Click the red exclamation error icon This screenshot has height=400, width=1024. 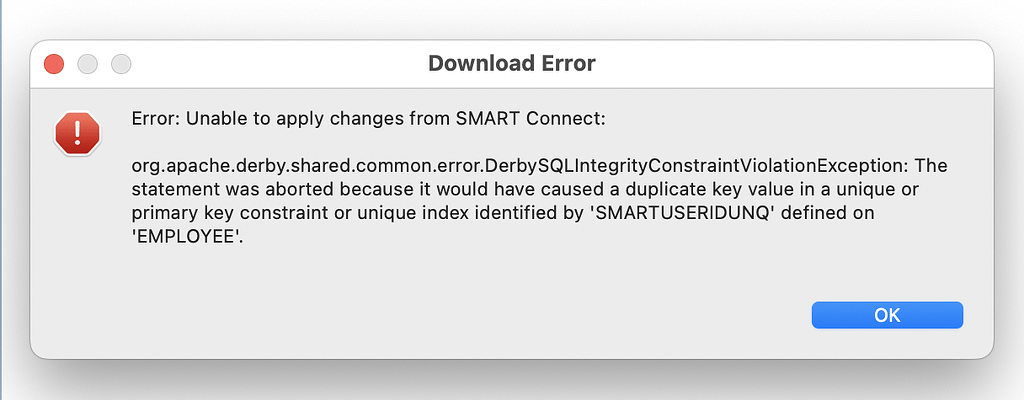click(x=77, y=133)
